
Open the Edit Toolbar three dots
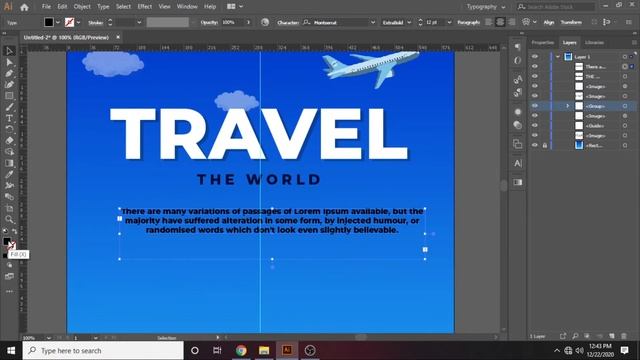[x=9, y=291]
